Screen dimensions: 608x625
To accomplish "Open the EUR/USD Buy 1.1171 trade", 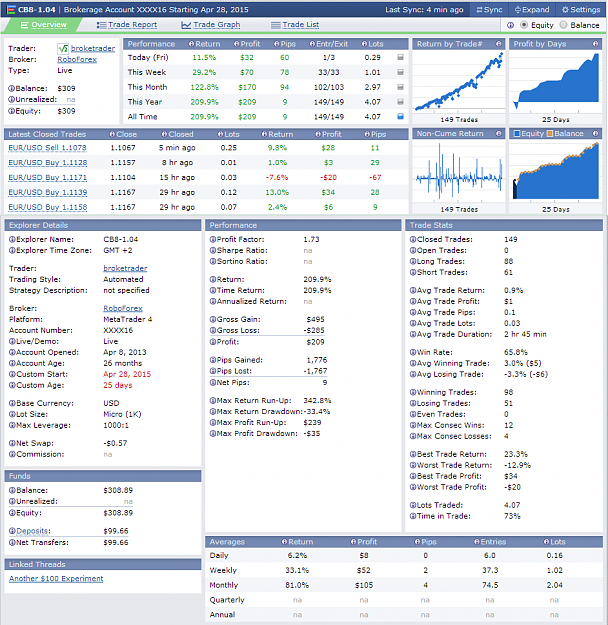I will click(47, 177).
